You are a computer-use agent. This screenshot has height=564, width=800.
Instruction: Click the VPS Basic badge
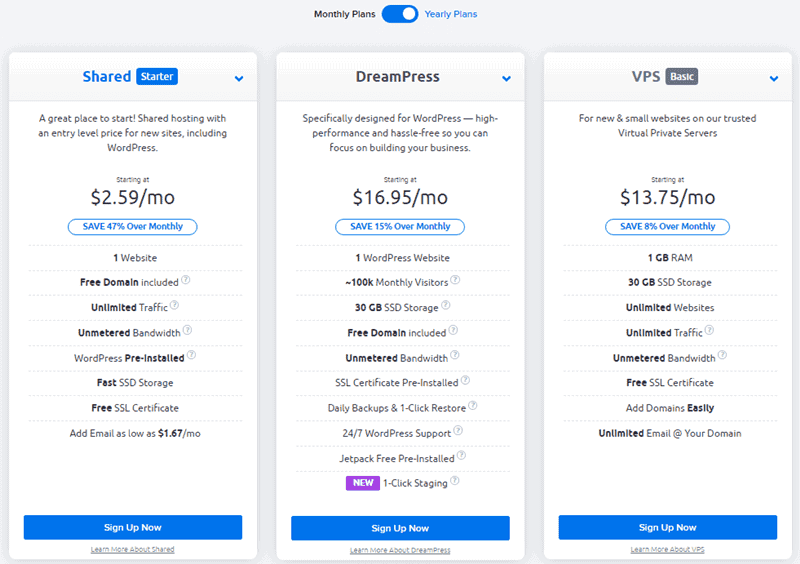pos(682,77)
